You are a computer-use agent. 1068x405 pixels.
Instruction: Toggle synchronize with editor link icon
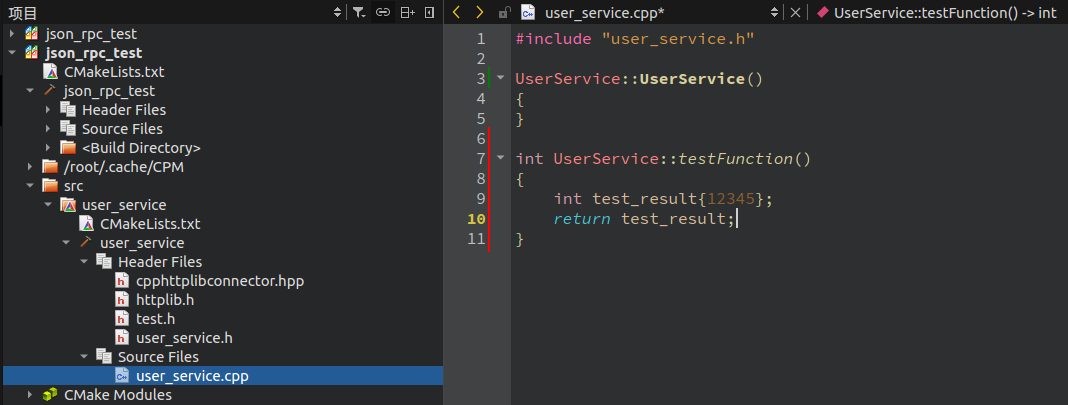click(383, 12)
